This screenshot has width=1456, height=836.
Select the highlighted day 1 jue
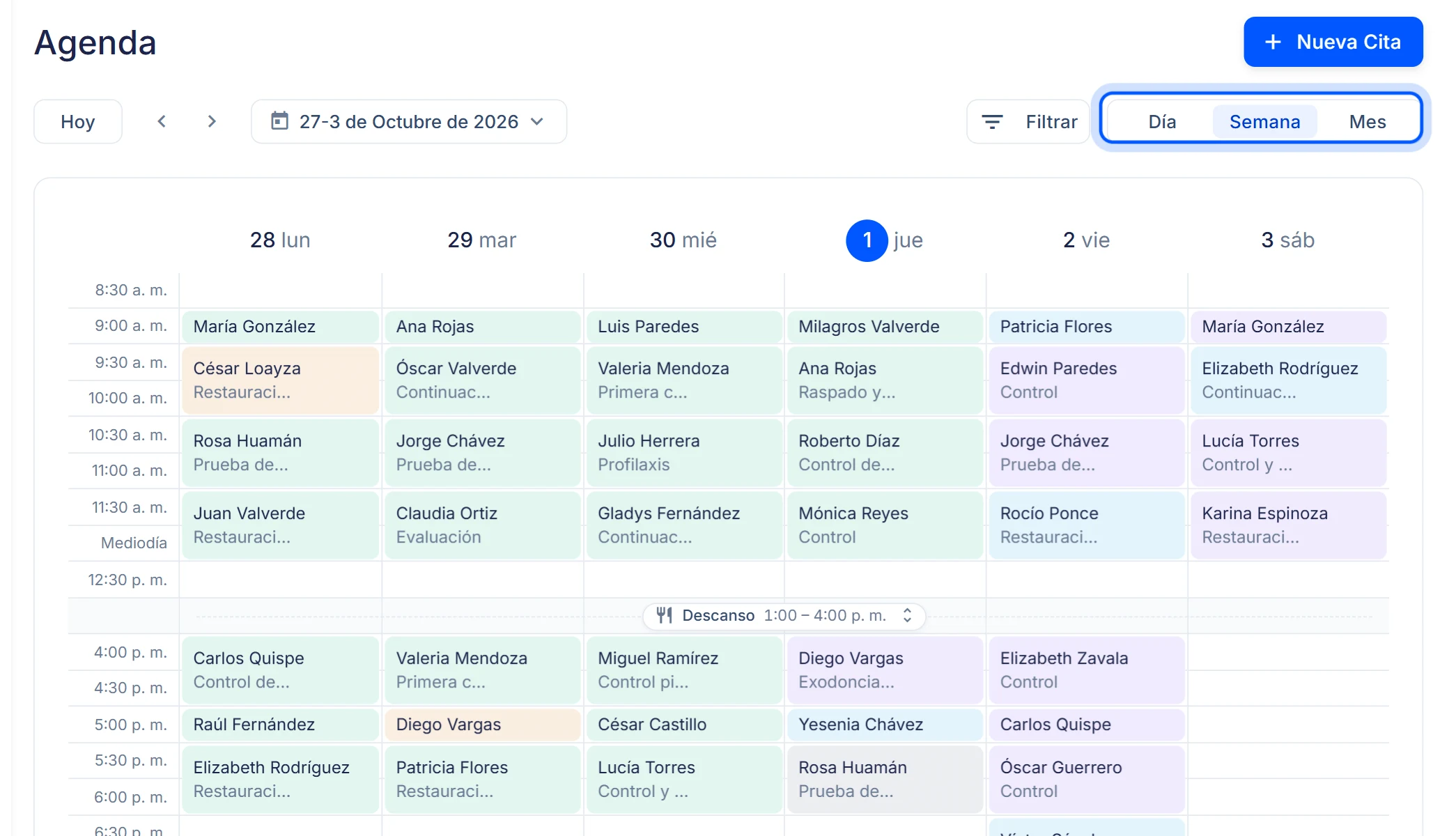(x=885, y=240)
